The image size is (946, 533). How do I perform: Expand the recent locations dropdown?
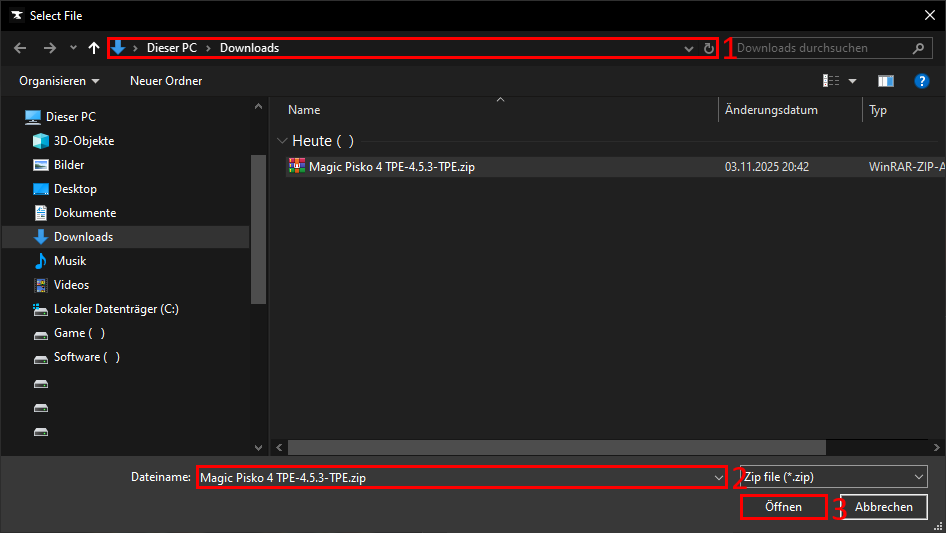[73, 48]
